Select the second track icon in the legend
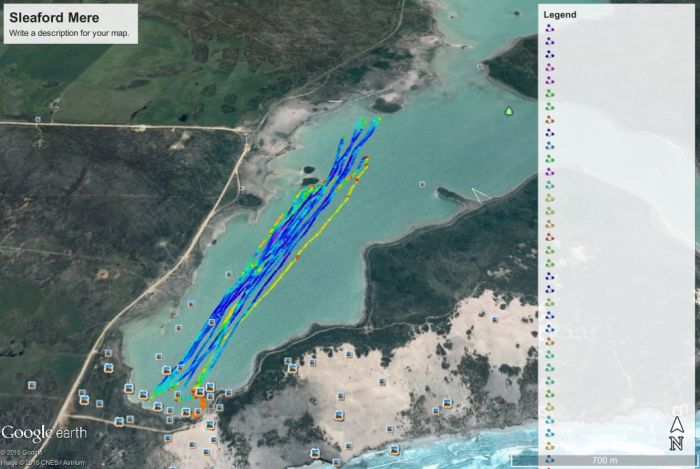This screenshot has height=469, width=700. [549, 42]
